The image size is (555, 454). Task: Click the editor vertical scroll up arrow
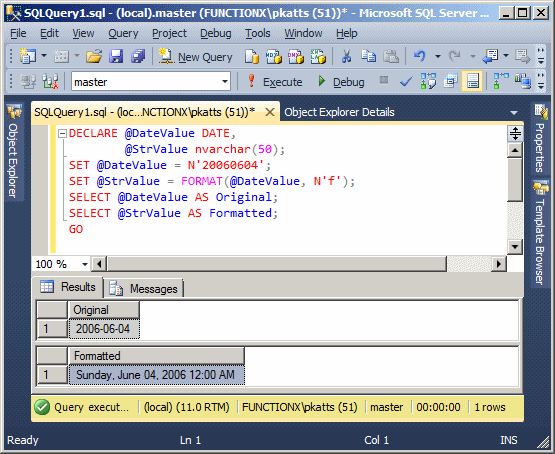tap(515, 150)
